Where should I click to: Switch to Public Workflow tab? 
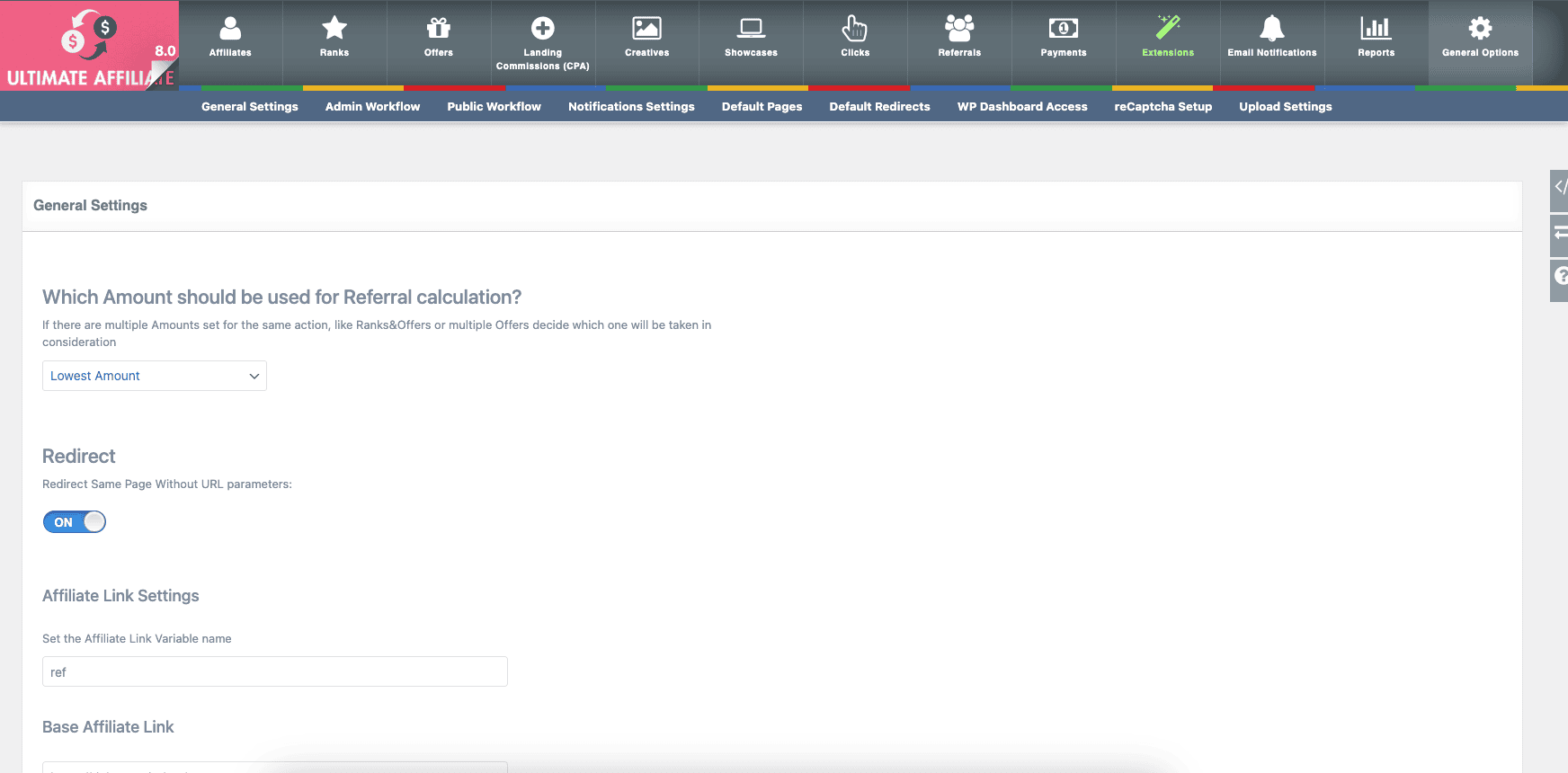point(494,106)
